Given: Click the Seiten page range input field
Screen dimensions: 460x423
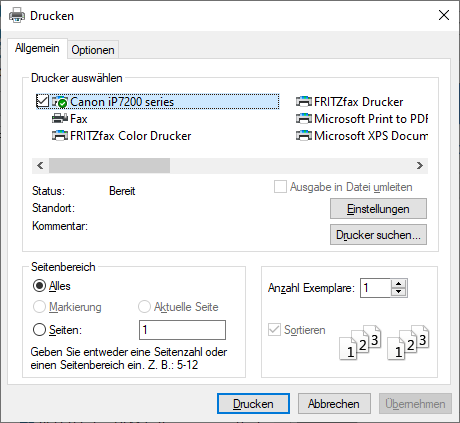Looking at the screenshot, I should (182, 330).
